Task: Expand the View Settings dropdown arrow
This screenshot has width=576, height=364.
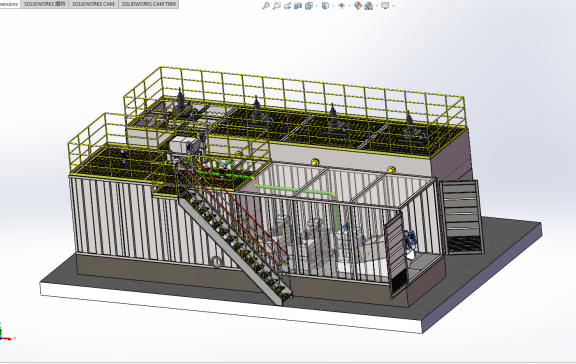Action: pos(393,6)
